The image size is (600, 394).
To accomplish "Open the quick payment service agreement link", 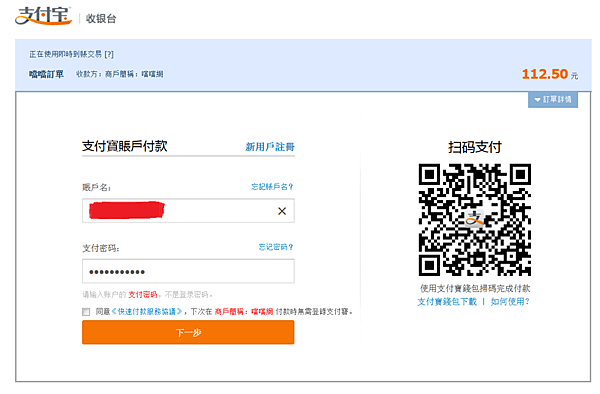I will (147, 312).
